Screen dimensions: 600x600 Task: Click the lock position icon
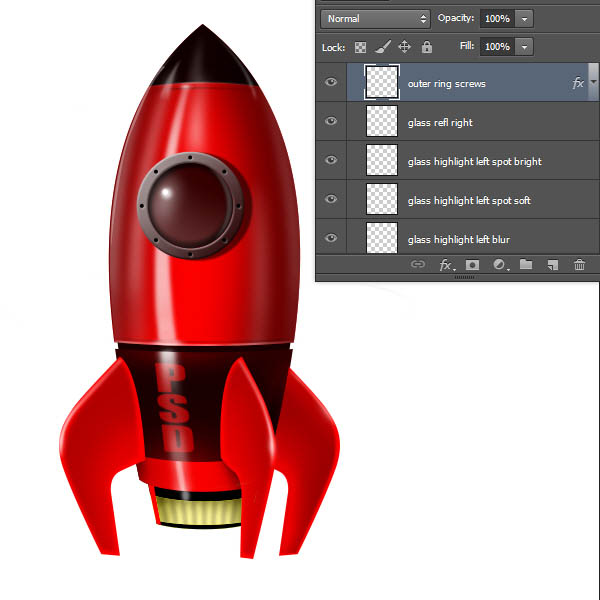click(x=404, y=47)
